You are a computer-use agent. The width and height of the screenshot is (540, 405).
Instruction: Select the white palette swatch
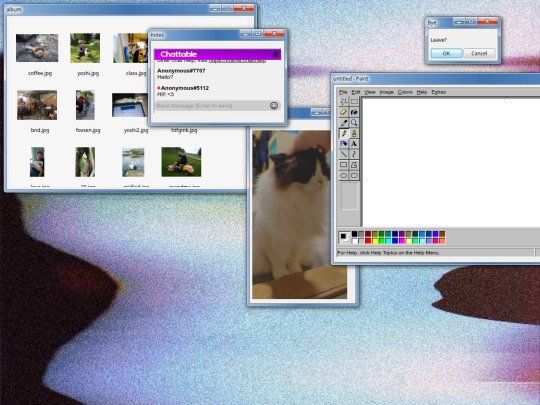(x=354, y=241)
